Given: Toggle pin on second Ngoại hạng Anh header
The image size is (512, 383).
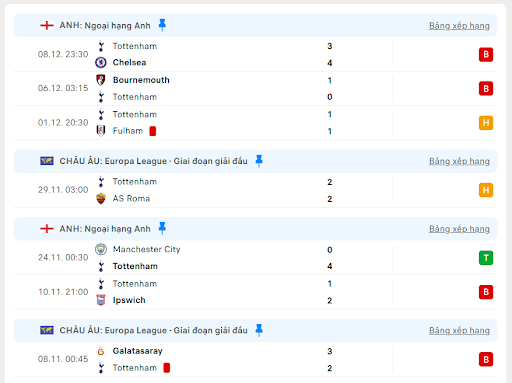Looking at the screenshot, I should 162,228.
